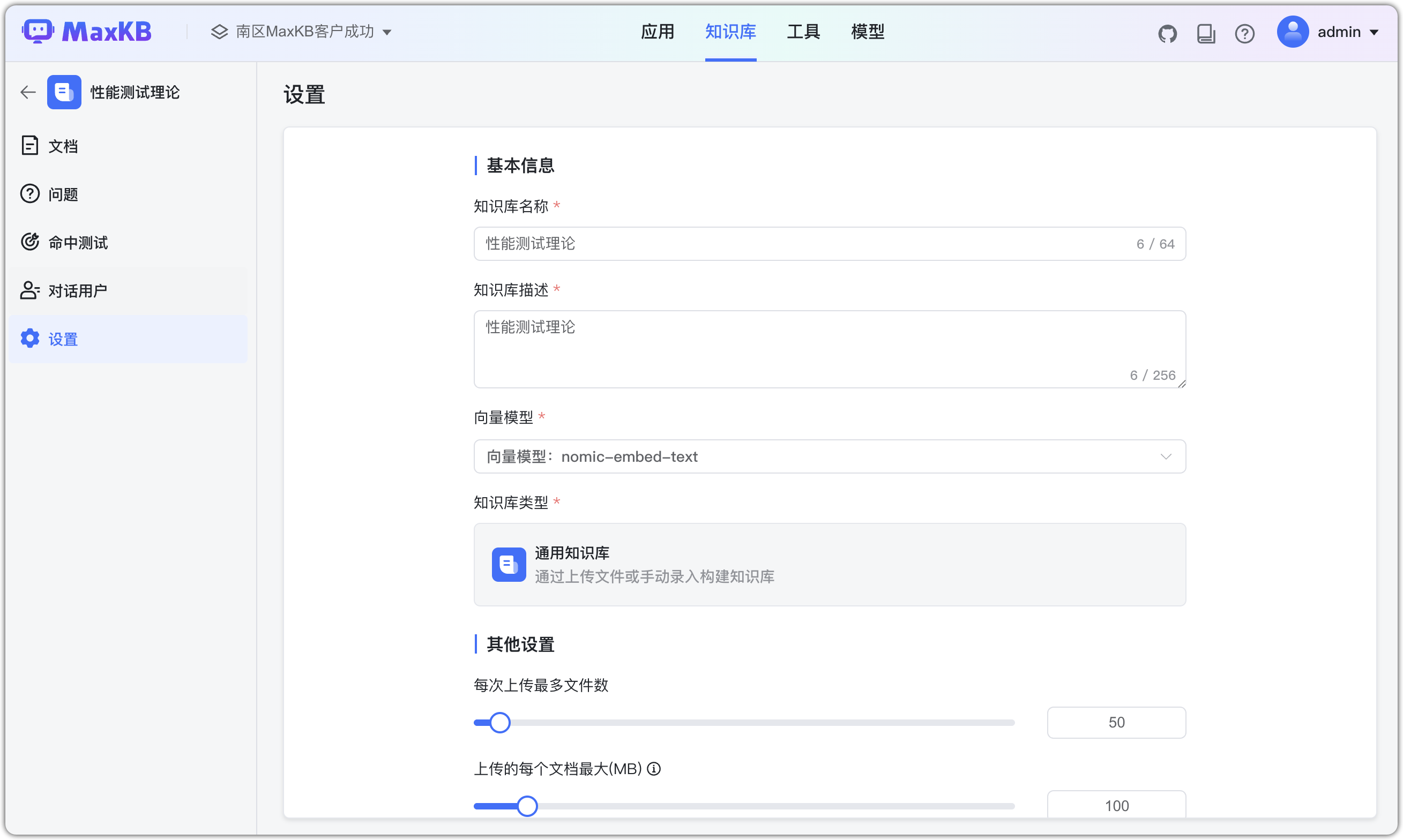The width and height of the screenshot is (1403, 840).
Task: Click the admin username label
Action: point(1339,32)
